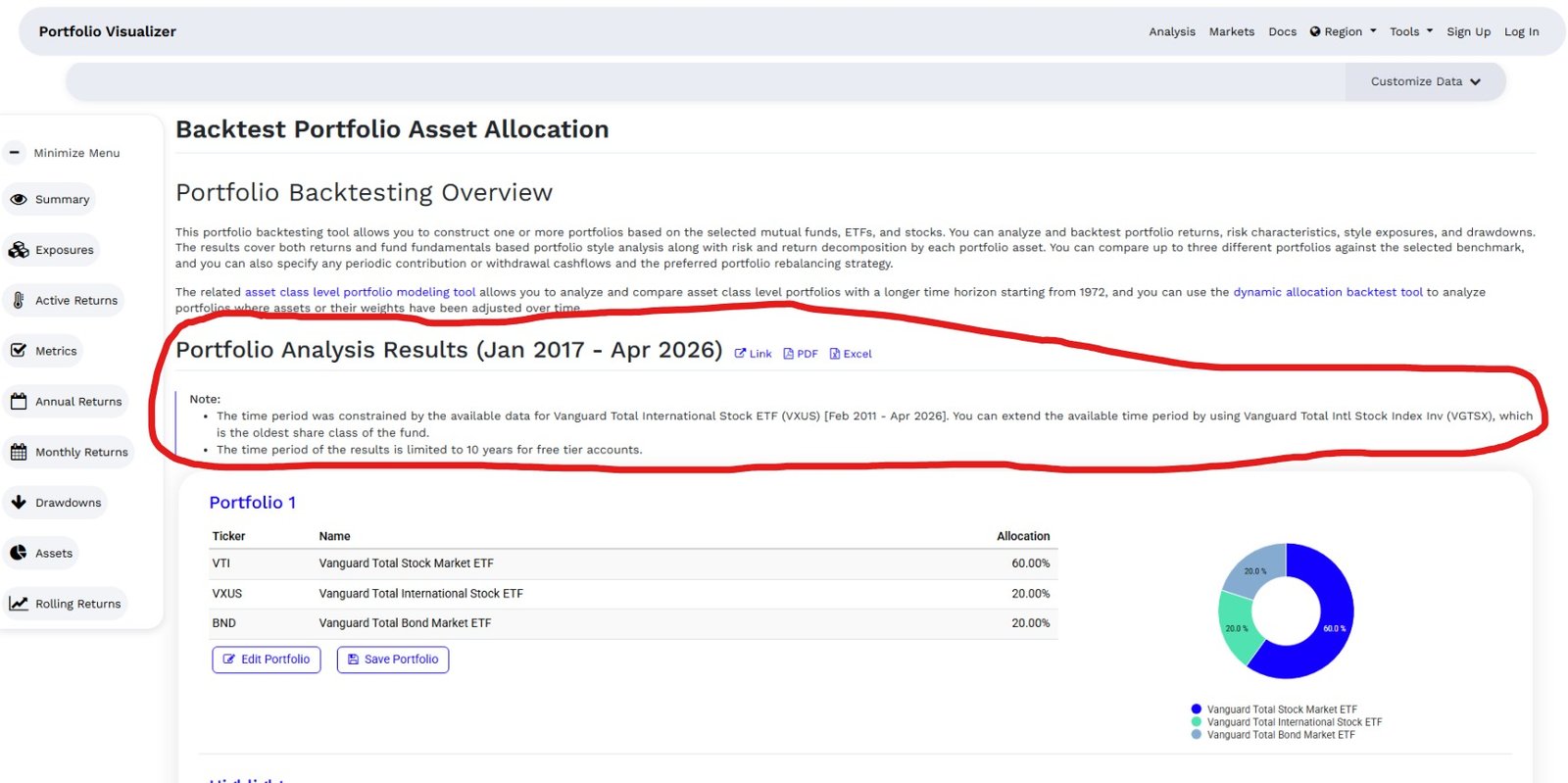This screenshot has height=783, width=1568.
Task: Jump to the Assets section
Action: [41, 553]
